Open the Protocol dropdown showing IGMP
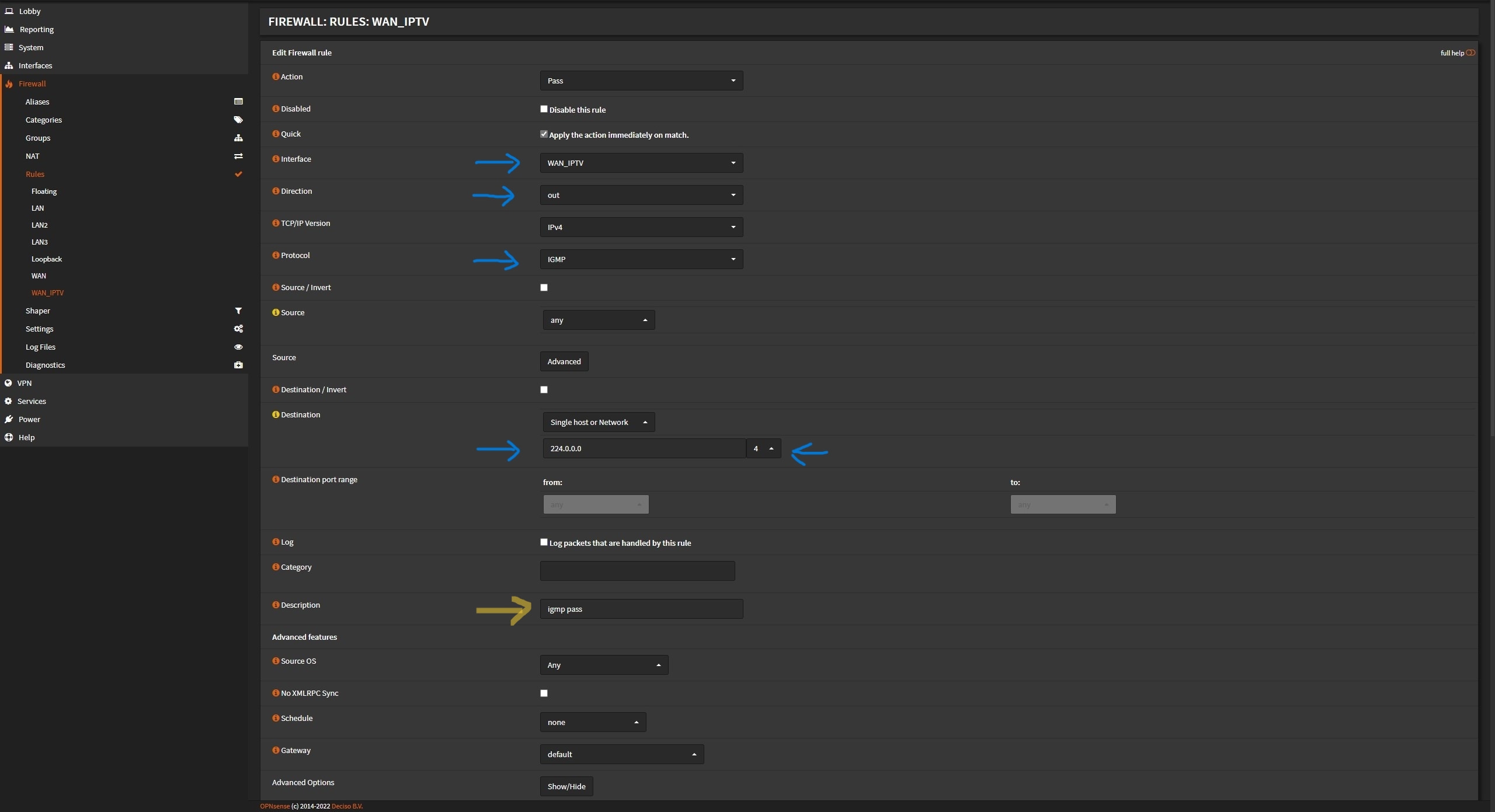This screenshot has height=812, width=1495. pyautogui.click(x=641, y=259)
